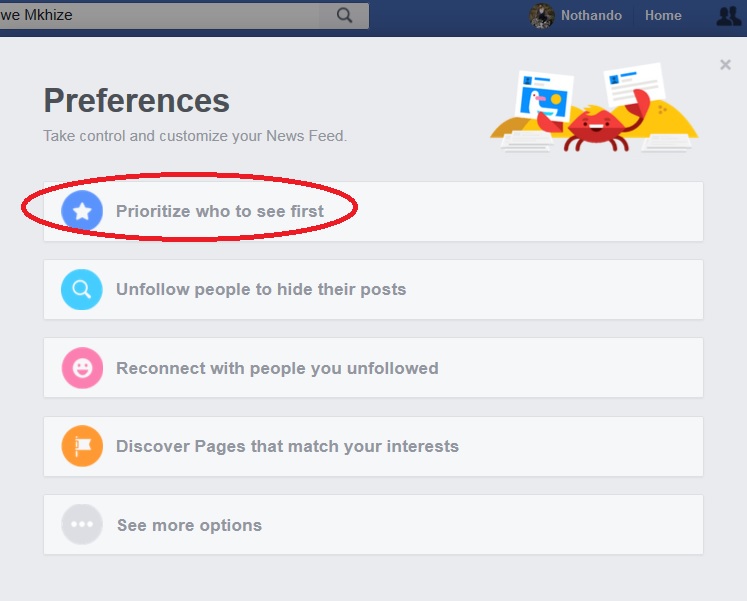The image size is (747, 601).
Task: Choose "Unfollow people to hide their posts" text
Action: pyautogui.click(x=261, y=290)
